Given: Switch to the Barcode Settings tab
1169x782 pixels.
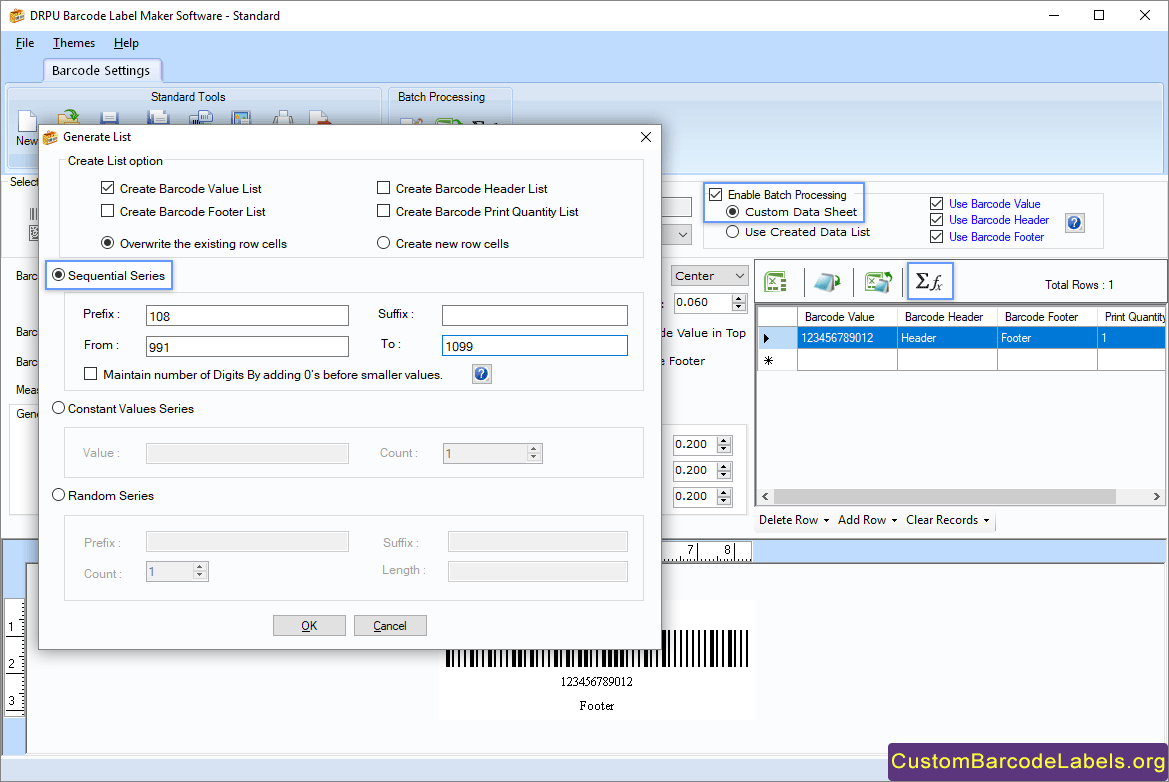Looking at the screenshot, I should 101,70.
